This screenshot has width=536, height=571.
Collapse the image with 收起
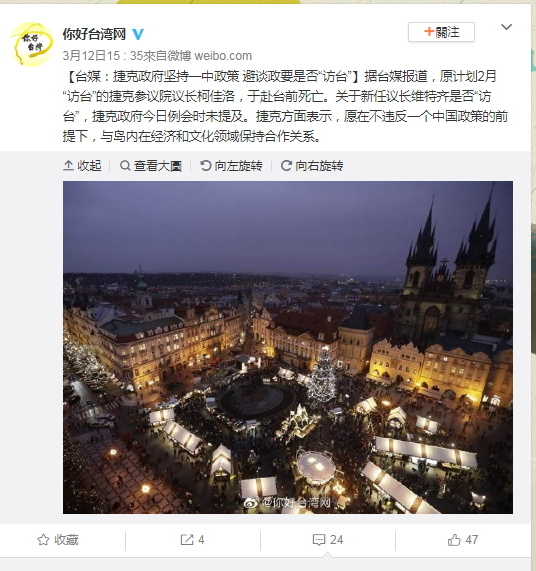click(82, 166)
